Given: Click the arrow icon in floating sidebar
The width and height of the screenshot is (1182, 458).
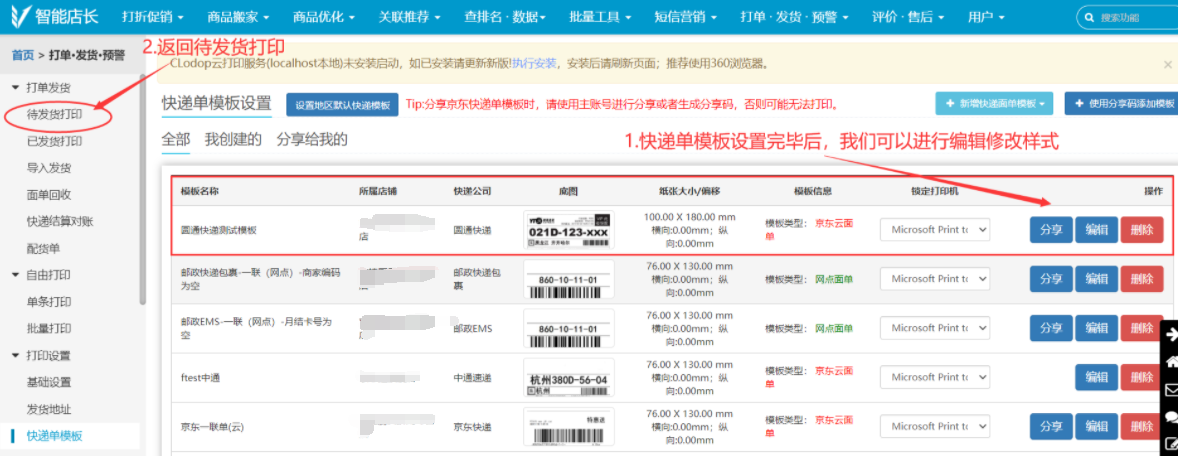Looking at the screenshot, I should point(1172,335).
